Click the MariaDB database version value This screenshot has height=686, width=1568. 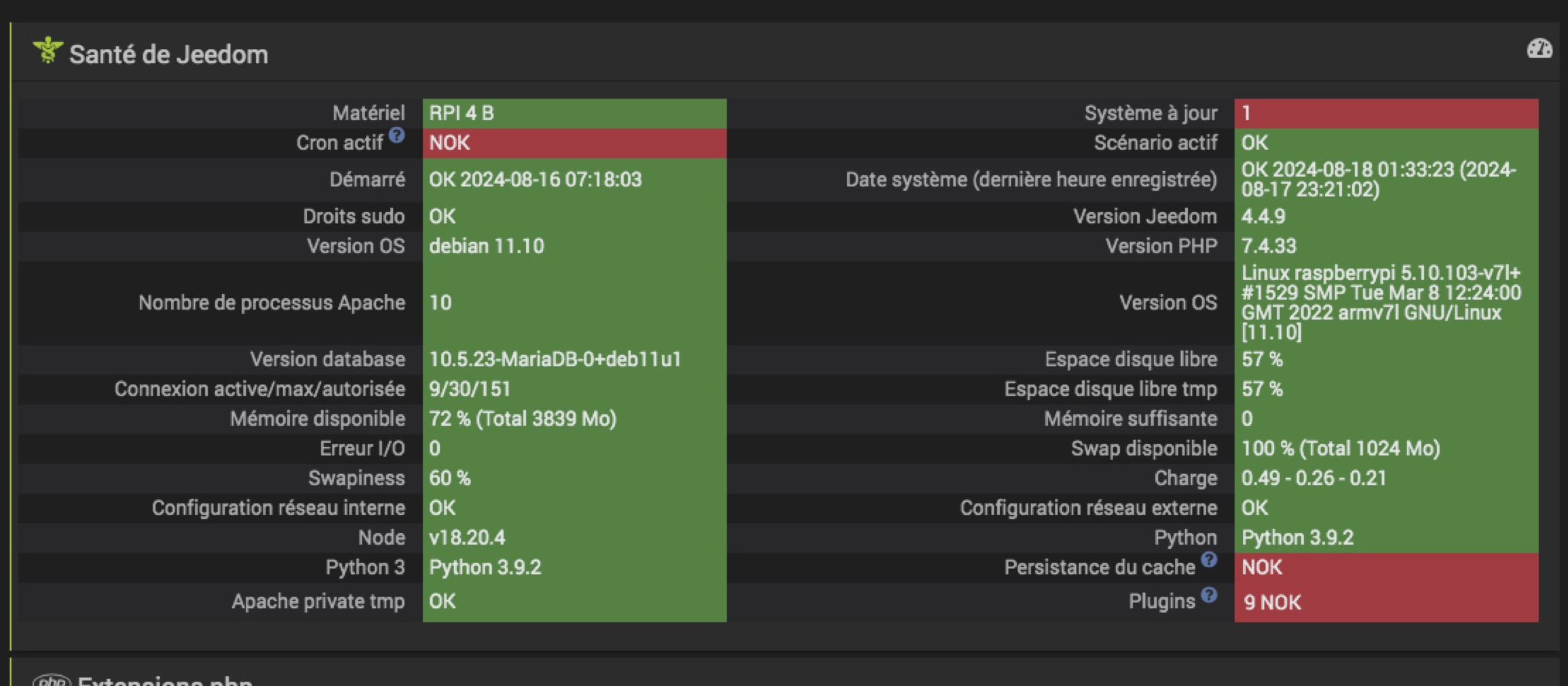click(555, 359)
